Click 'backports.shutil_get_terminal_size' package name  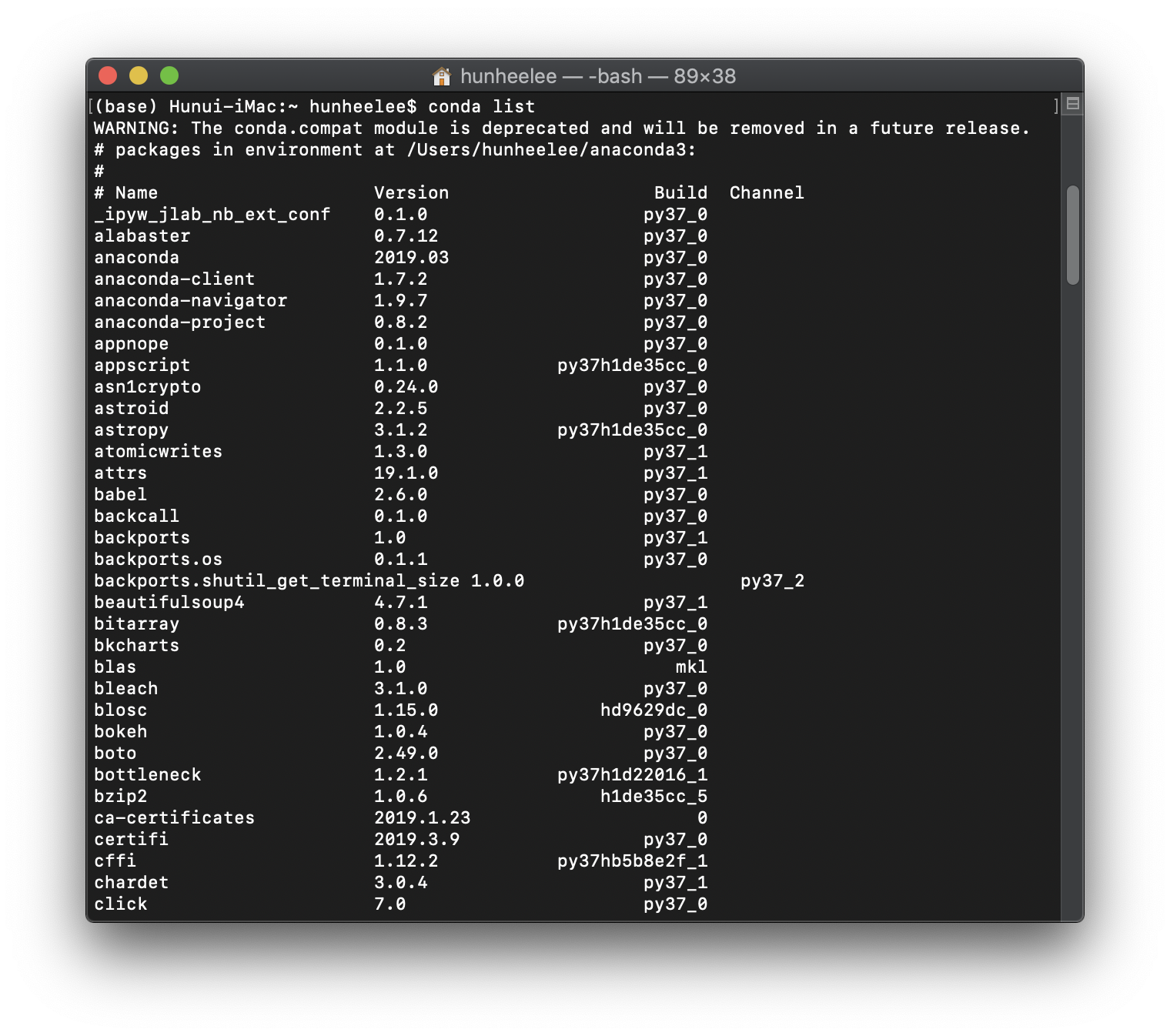click(x=277, y=580)
